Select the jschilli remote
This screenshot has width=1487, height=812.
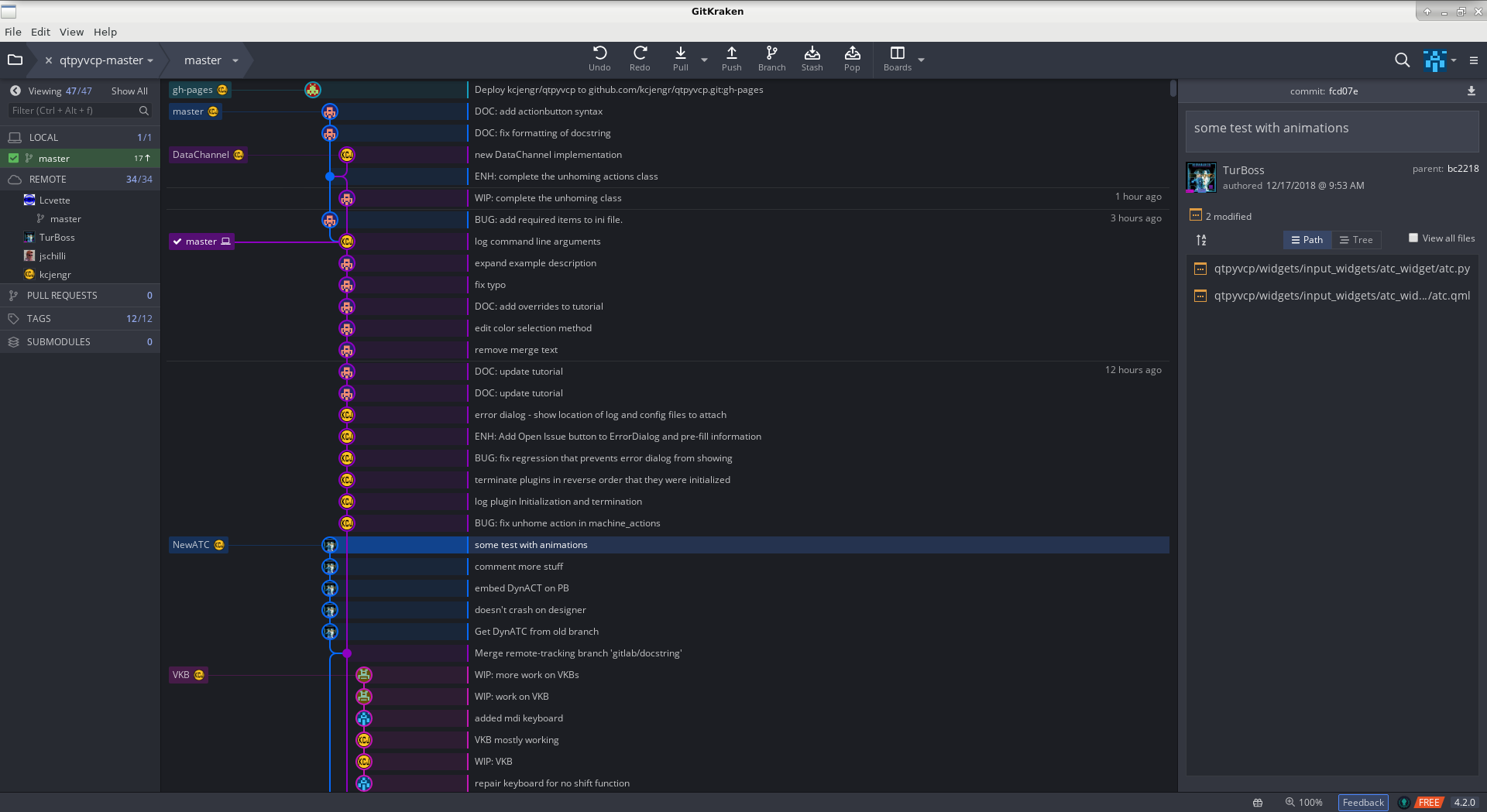point(52,256)
